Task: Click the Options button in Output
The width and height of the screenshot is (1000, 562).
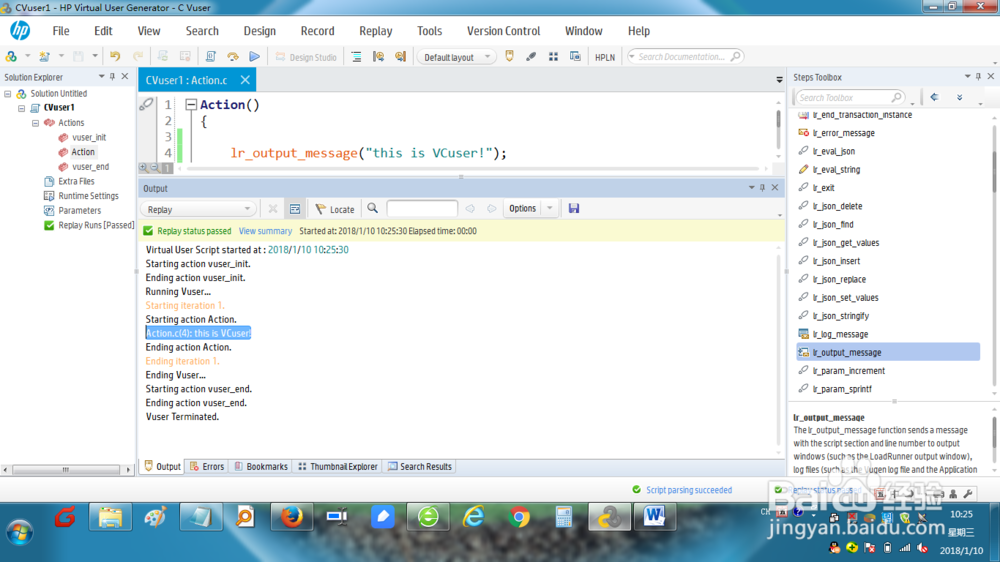Action: click(522, 209)
